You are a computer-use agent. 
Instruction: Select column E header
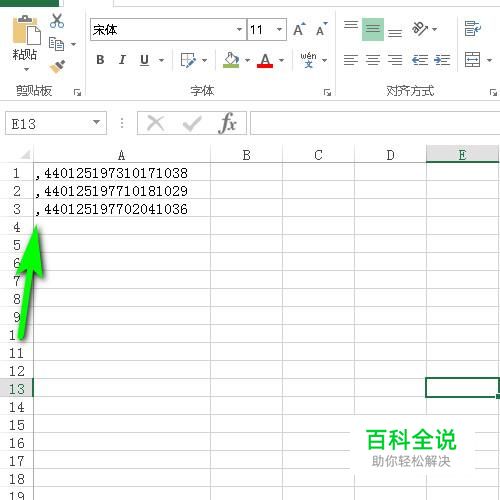[462, 155]
